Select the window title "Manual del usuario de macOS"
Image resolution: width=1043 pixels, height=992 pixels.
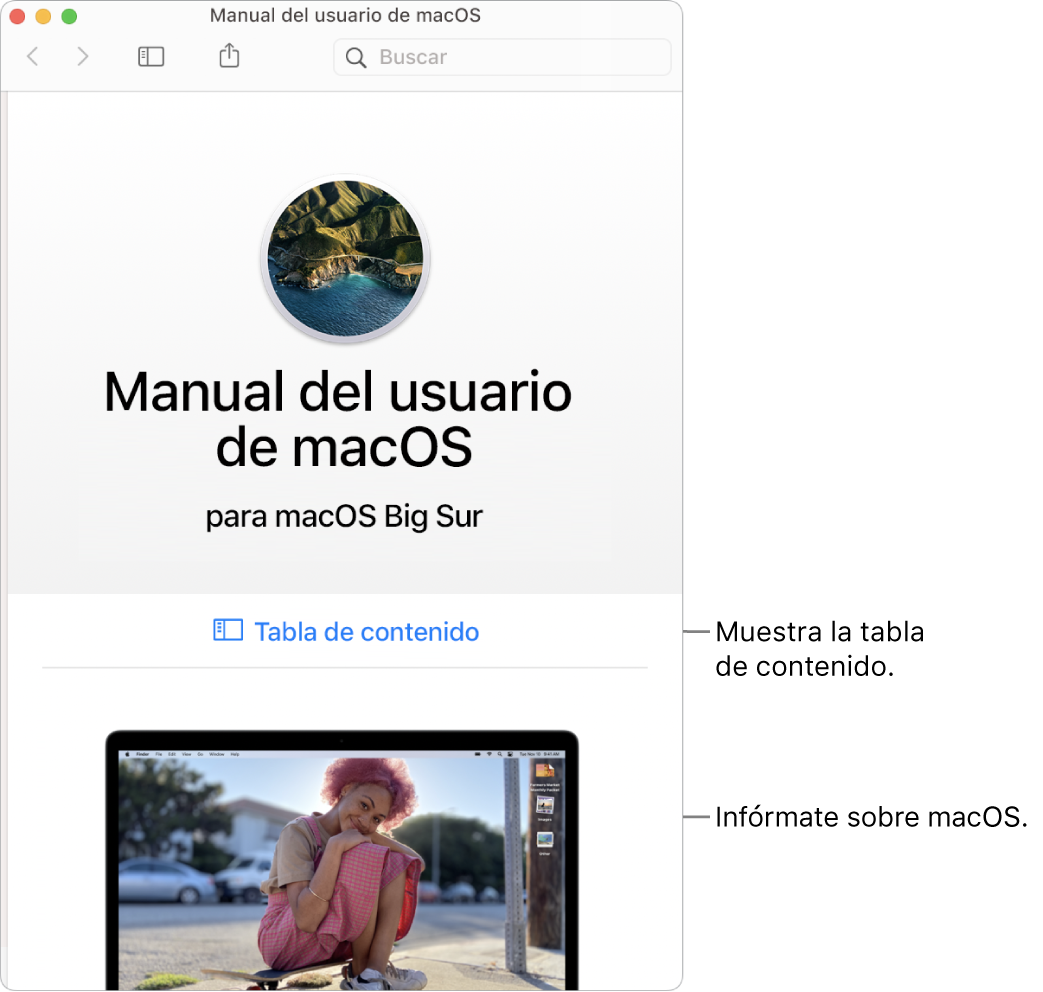click(x=344, y=15)
